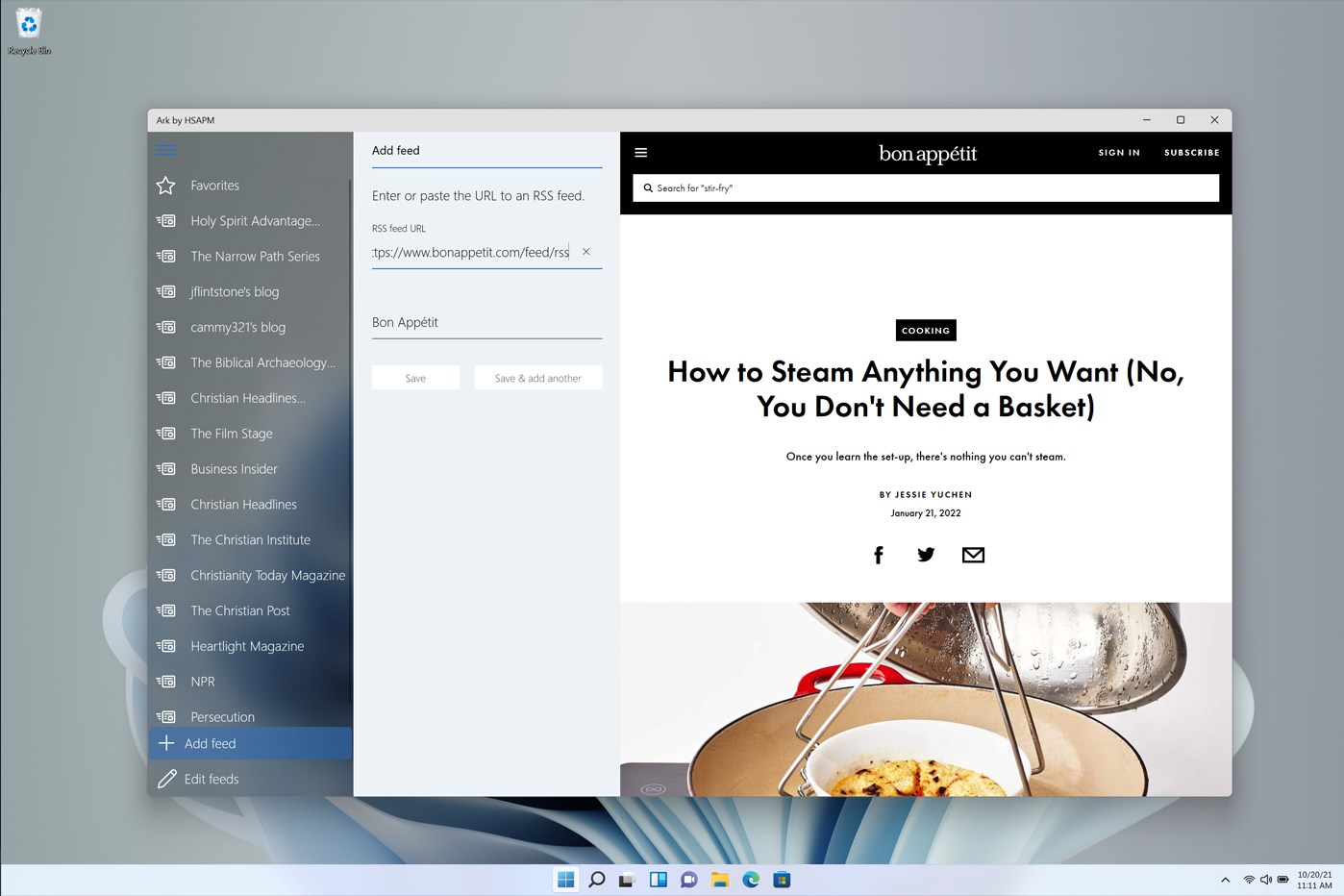1344x896 pixels.
Task: Click SUBSCRIBE on Bon Appétit
Action: (1191, 153)
